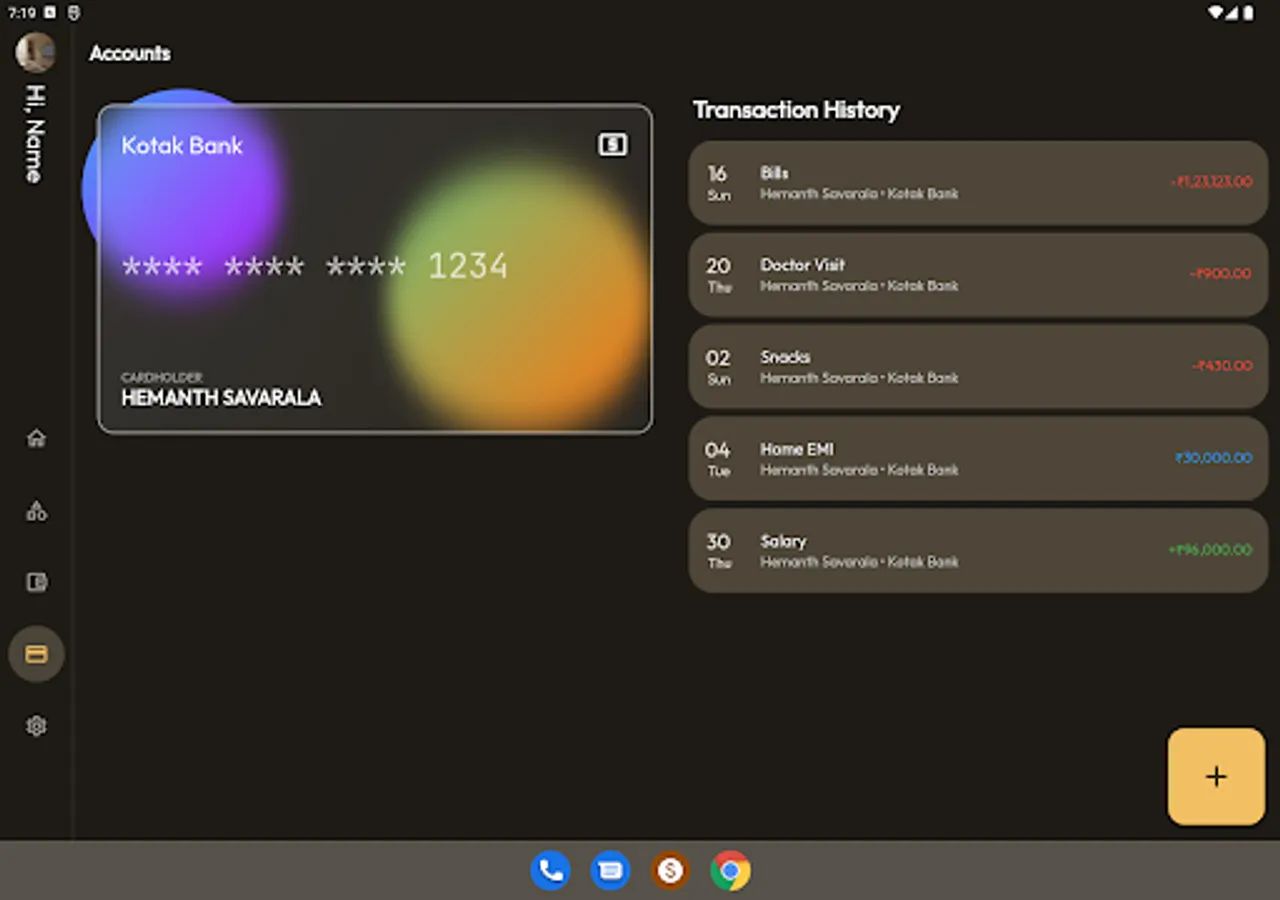This screenshot has height=900, width=1280.
Task: Open the Home icon in sidebar
Action: coord(36,438)
